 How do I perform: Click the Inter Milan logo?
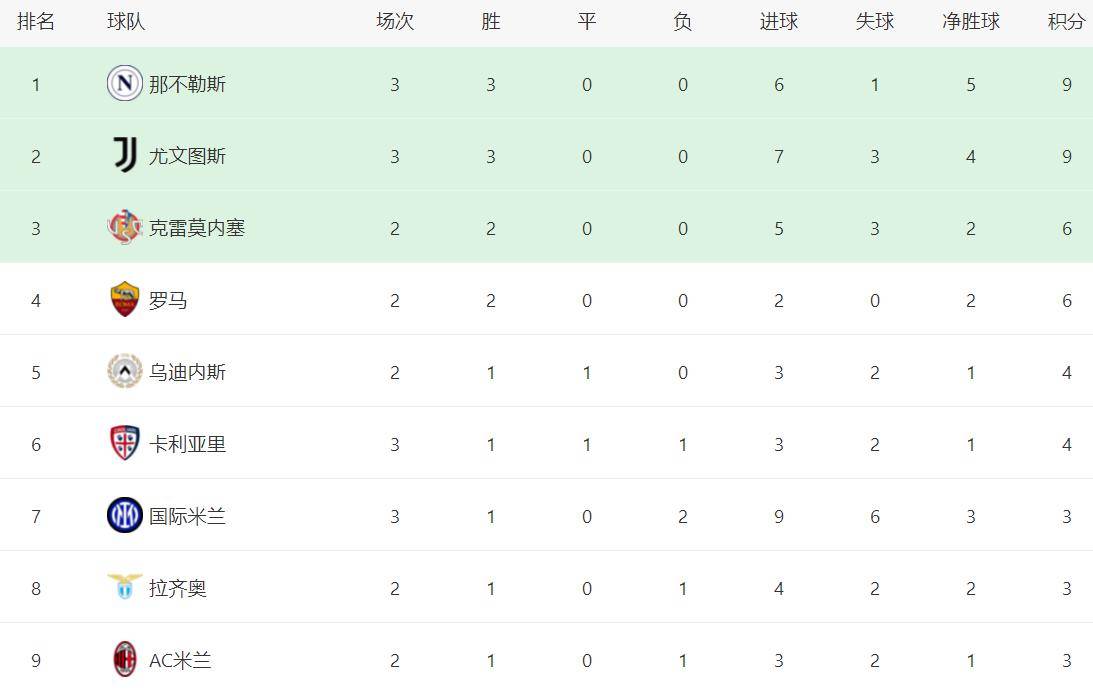125,516
